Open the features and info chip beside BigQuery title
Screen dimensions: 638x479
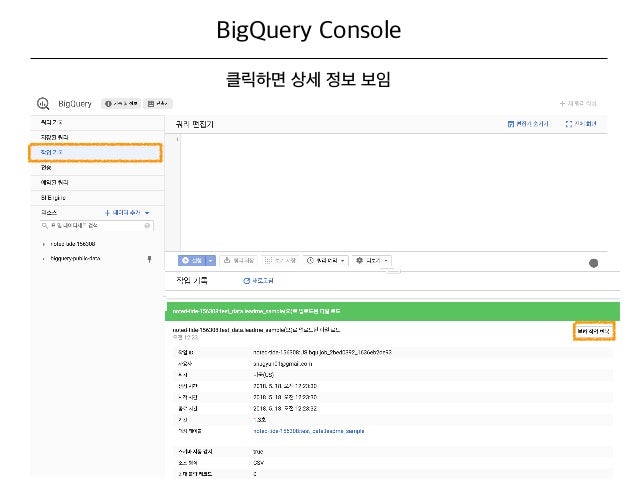[x=121, y=104]
